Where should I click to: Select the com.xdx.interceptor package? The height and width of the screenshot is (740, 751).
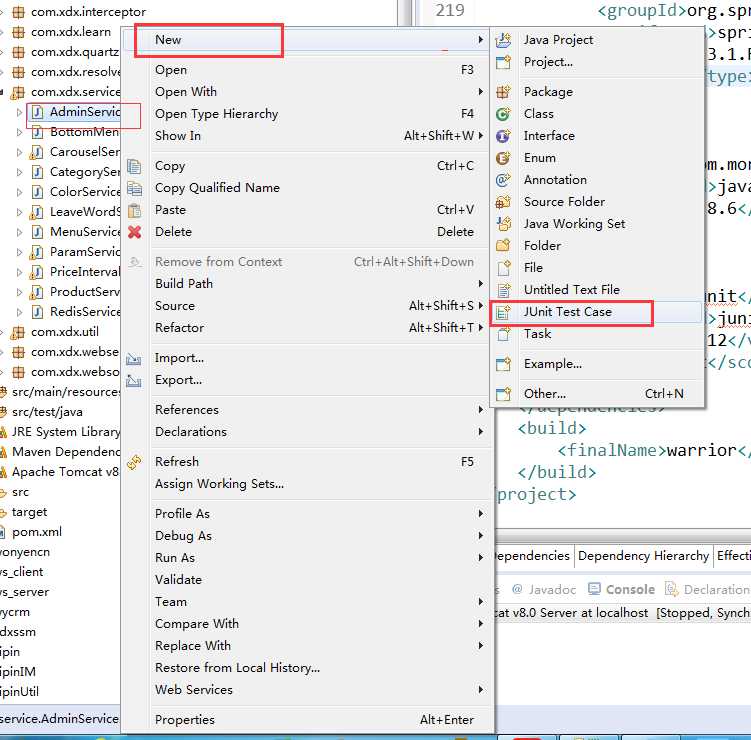88,12
